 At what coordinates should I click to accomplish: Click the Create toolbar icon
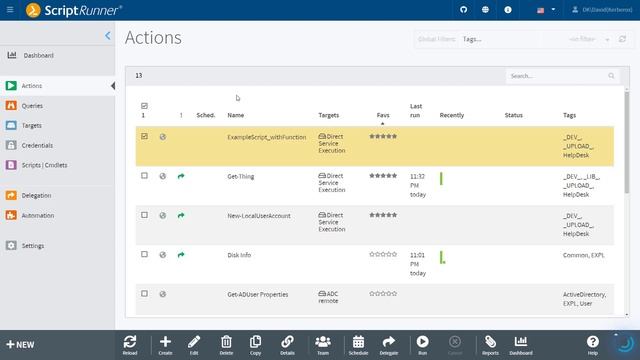pyautogui.click(x=165, y=345)
